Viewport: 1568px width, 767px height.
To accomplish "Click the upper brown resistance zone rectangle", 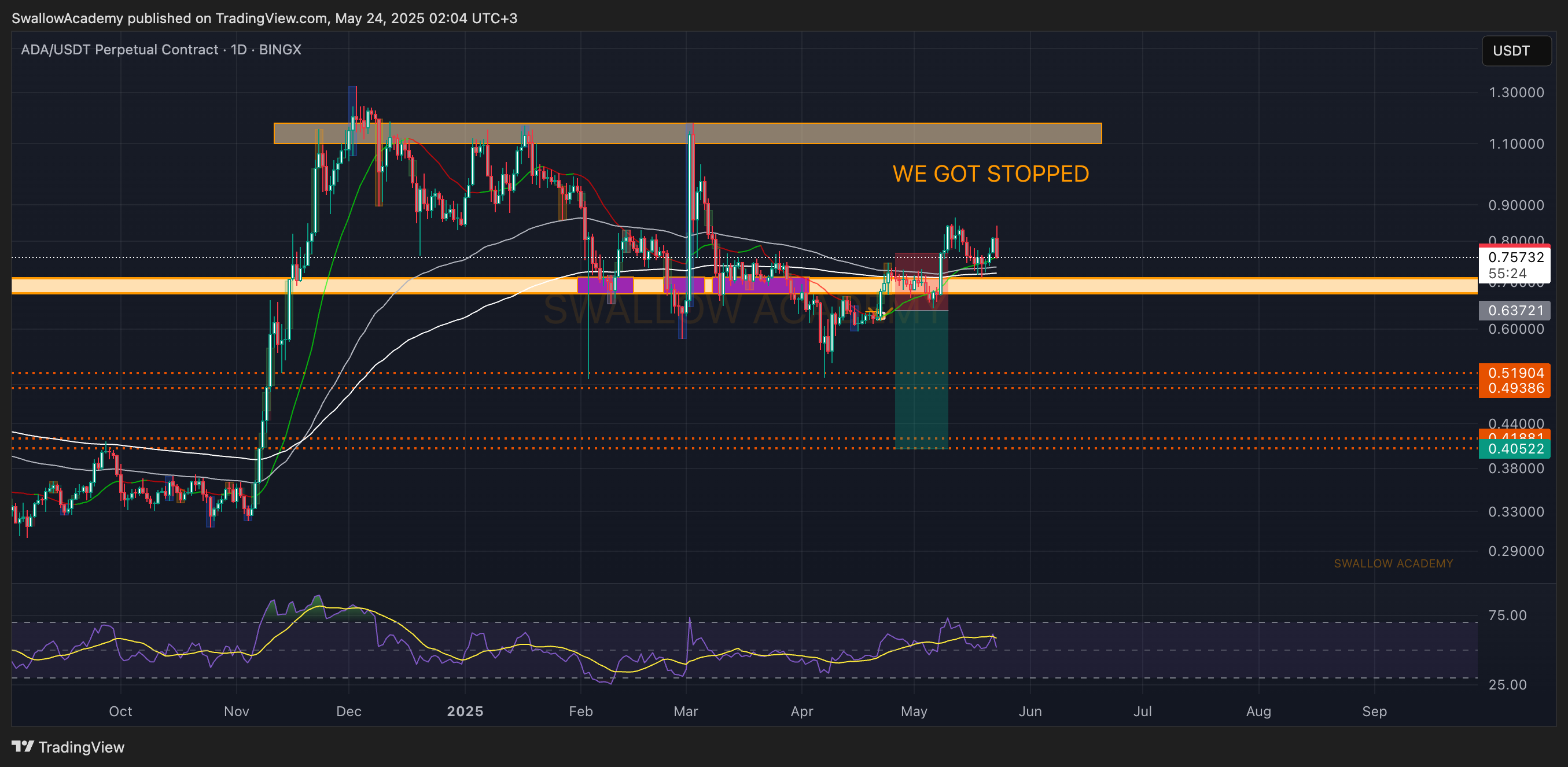I will [688, 133].
